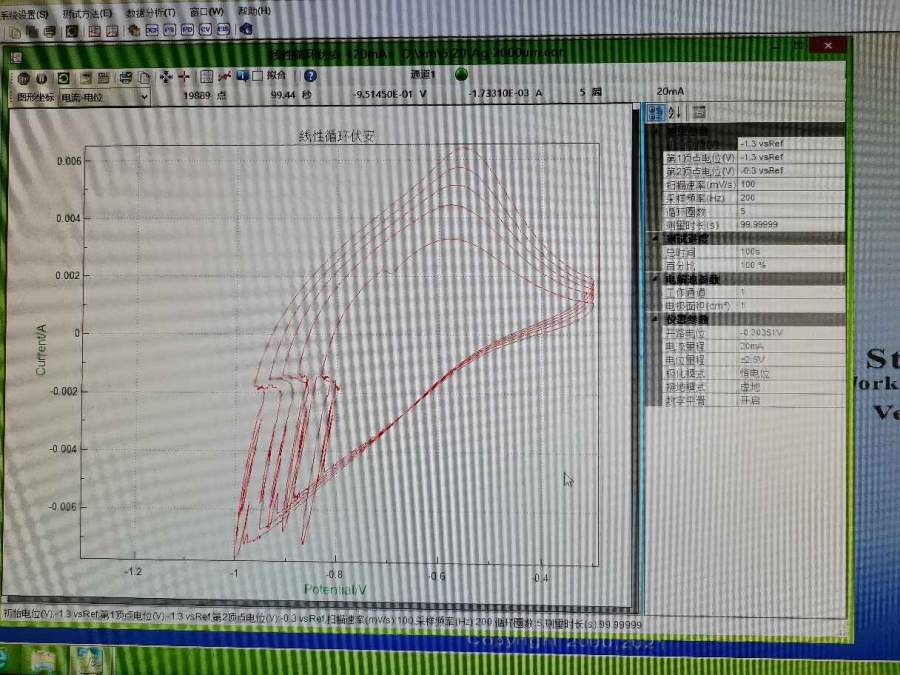Click the Current/A axis label
Viewport: 900px width, 675px height.
pyautogui.click(x=41, y=350)
